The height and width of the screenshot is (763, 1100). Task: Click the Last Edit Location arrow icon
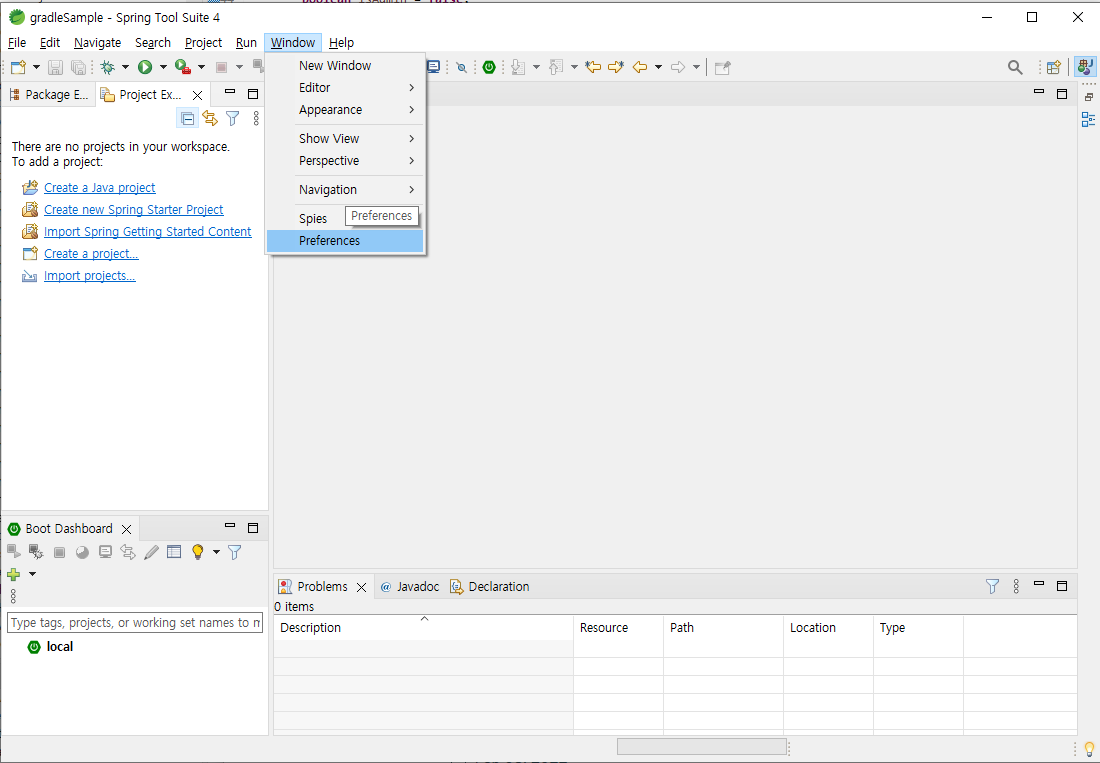coord(593,67)
